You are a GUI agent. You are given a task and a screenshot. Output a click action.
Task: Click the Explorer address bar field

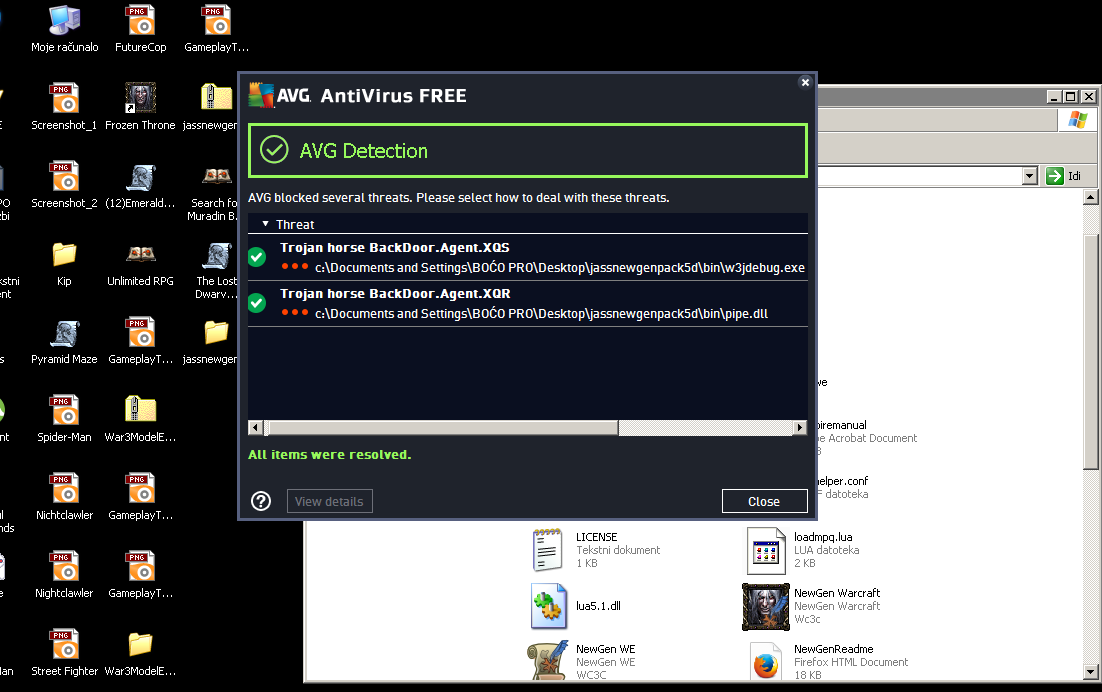pyautogui.click(x=919, y=176)
